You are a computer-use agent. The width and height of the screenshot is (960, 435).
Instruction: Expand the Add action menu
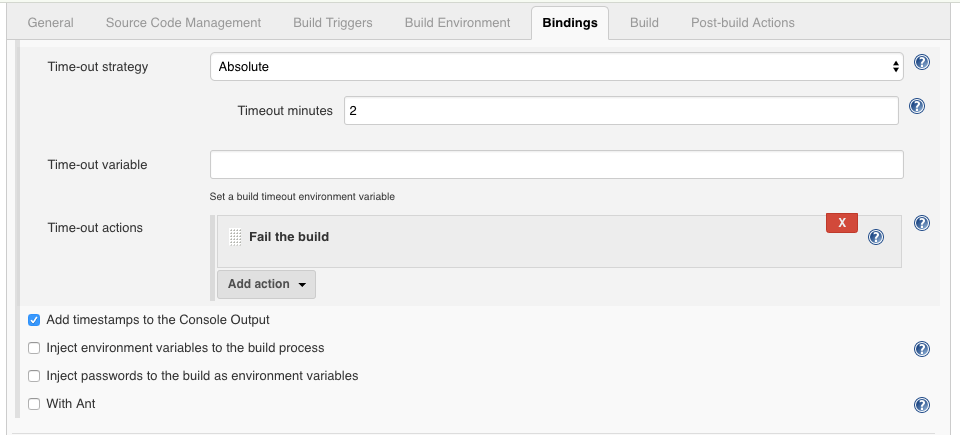(x=266, y=284)
